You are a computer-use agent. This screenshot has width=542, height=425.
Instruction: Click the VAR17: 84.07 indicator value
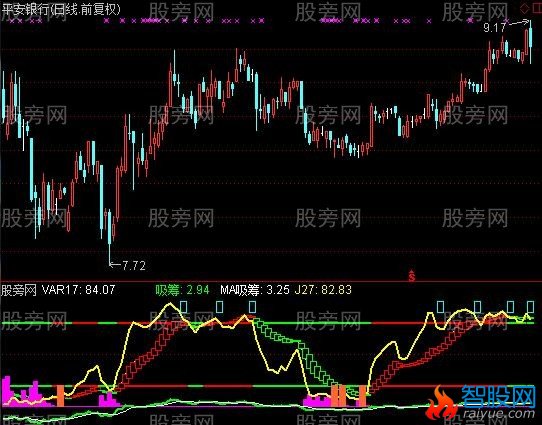point(78,290)
